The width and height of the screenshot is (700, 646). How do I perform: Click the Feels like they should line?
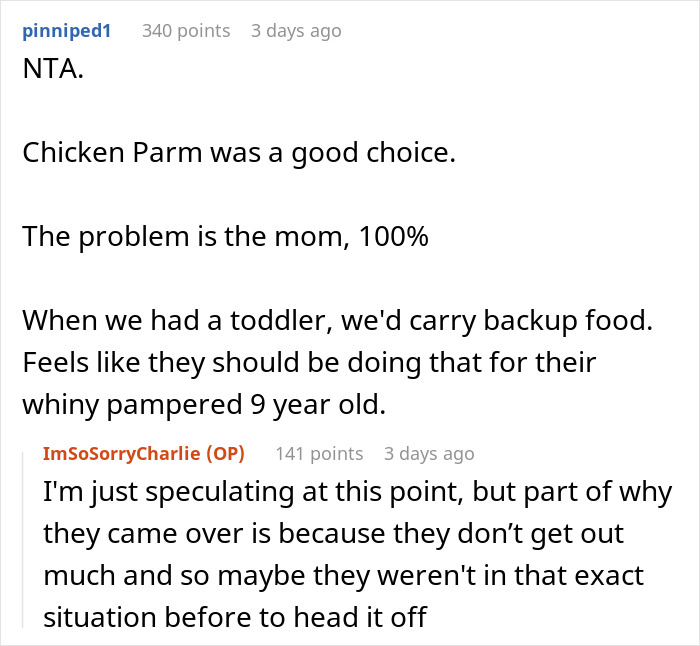(x=309, y=363)
